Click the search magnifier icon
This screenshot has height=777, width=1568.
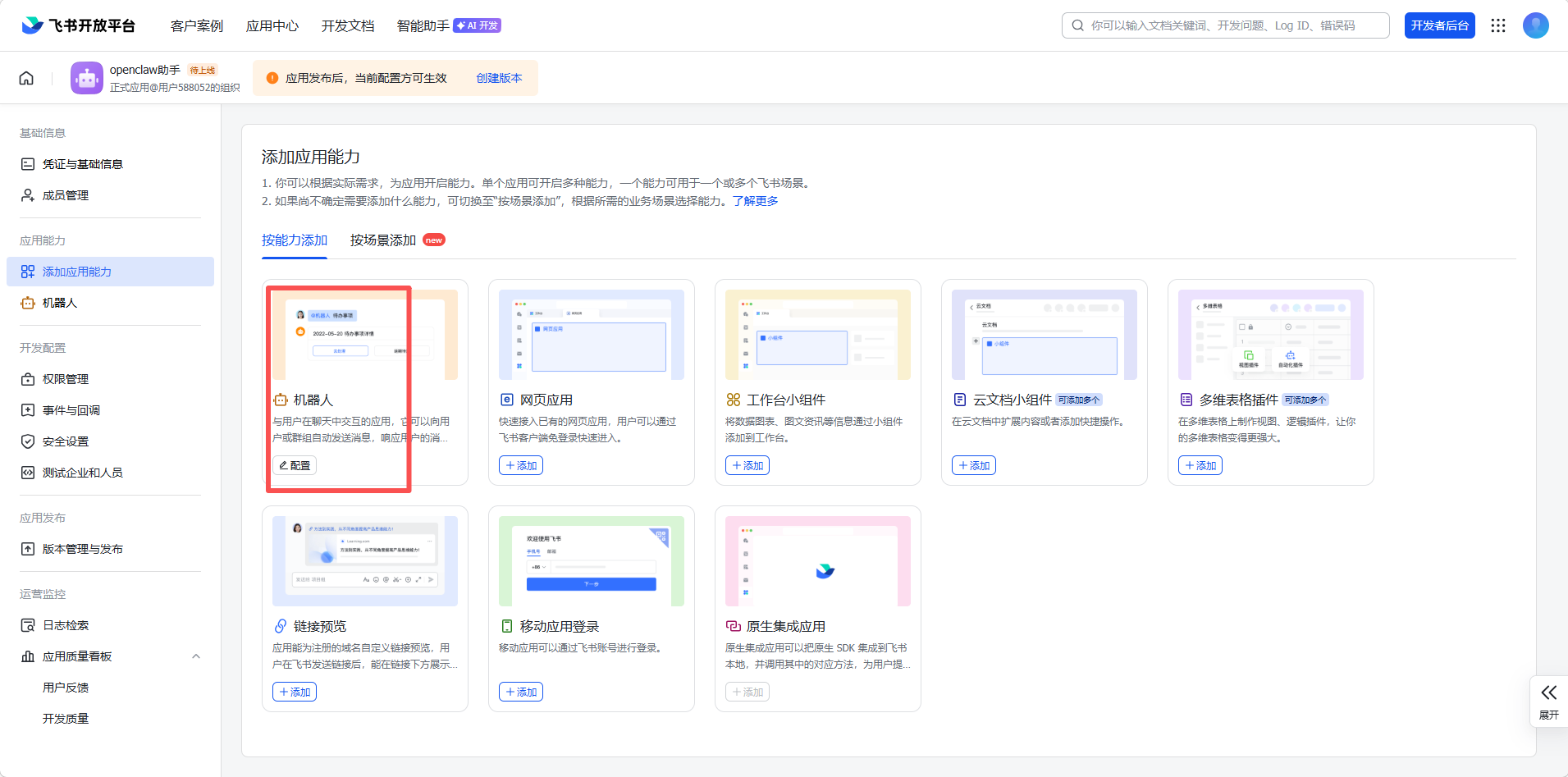(1077, 25)
